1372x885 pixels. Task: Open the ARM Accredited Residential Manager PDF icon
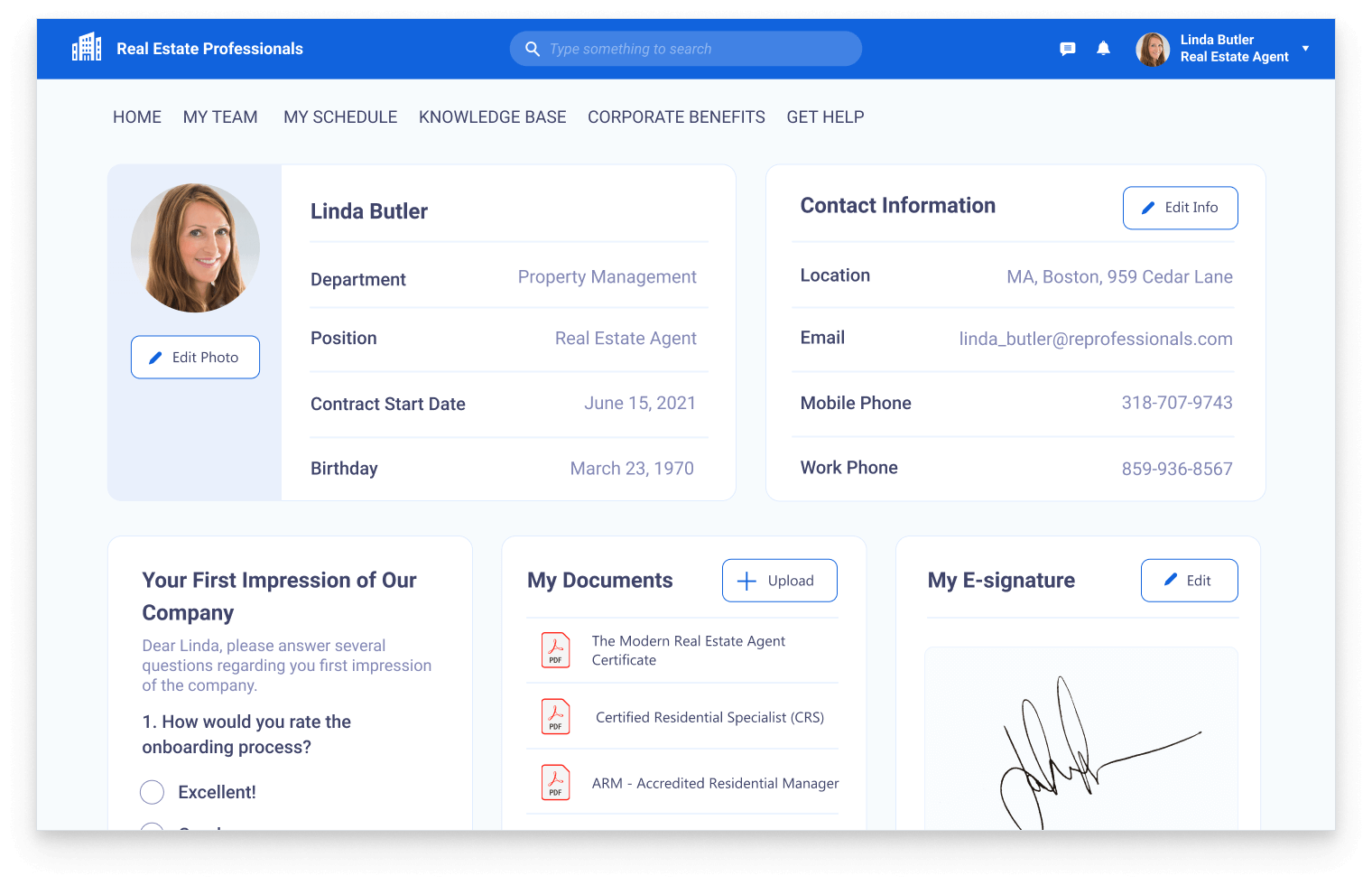(555, 783)
